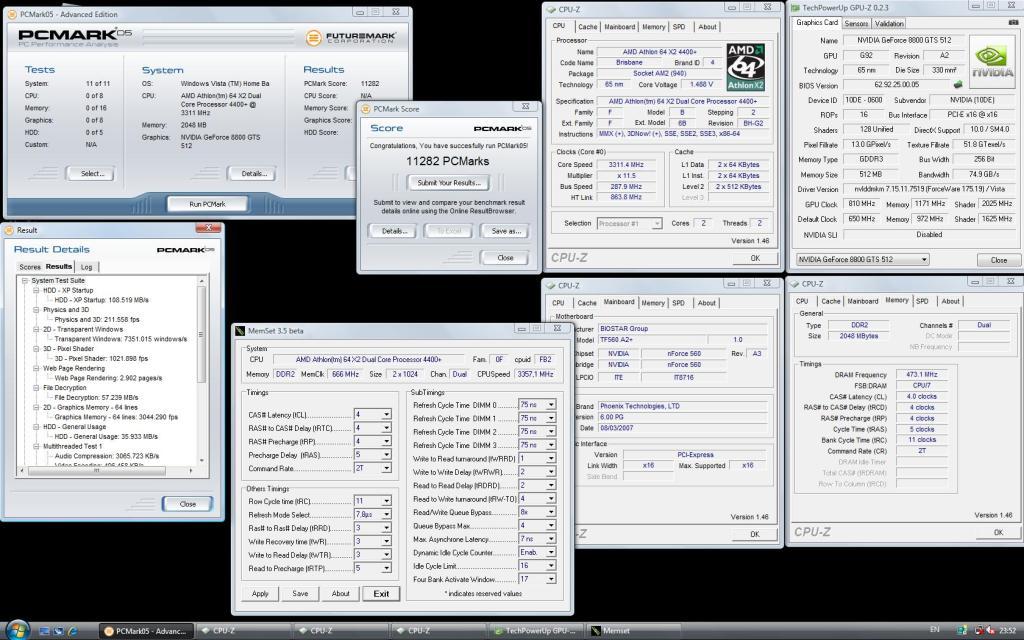1024x640 pixels.
Task: Click the clock showing 23:52
Action: [x=1008, y=630]
